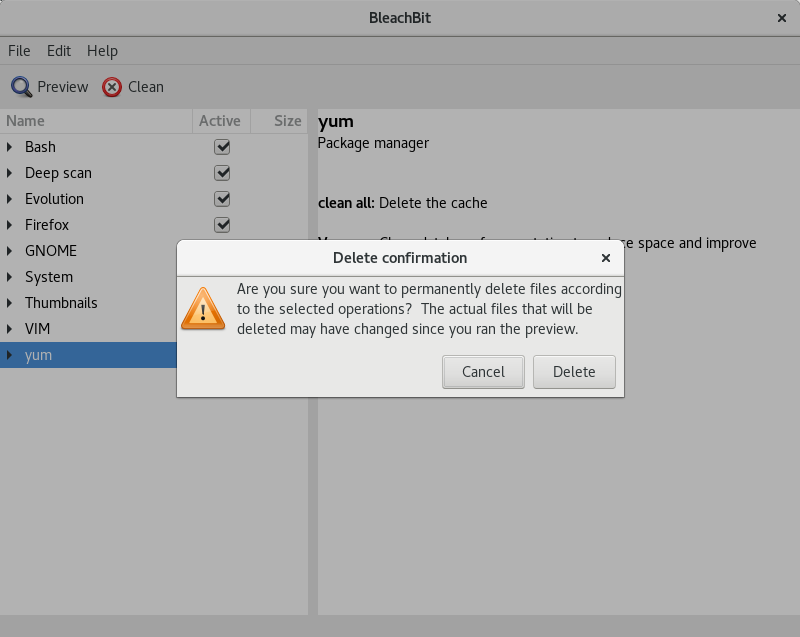Open the Help menu

[x=102, y=51]
